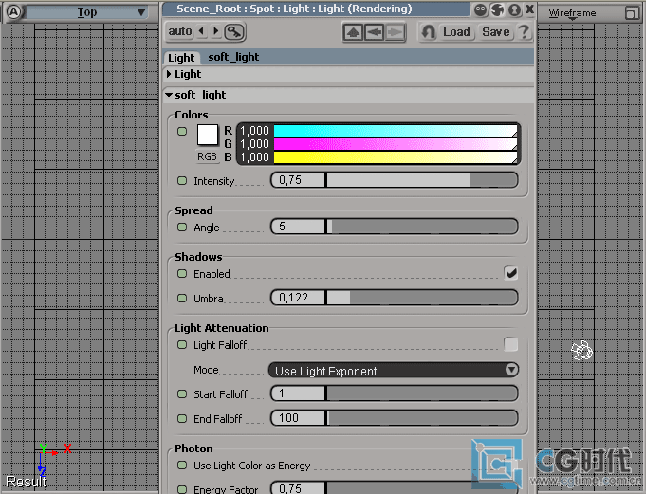Click the lock property page icon
Image resolution: width=646 pixels, height=494 pixels.
(235, 32)
